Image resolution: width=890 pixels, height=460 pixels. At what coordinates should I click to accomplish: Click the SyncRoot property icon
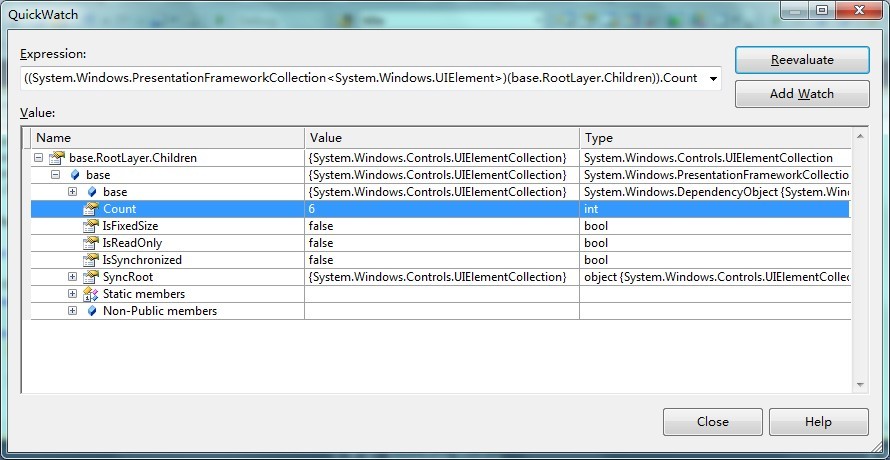[x=91, y=277]
